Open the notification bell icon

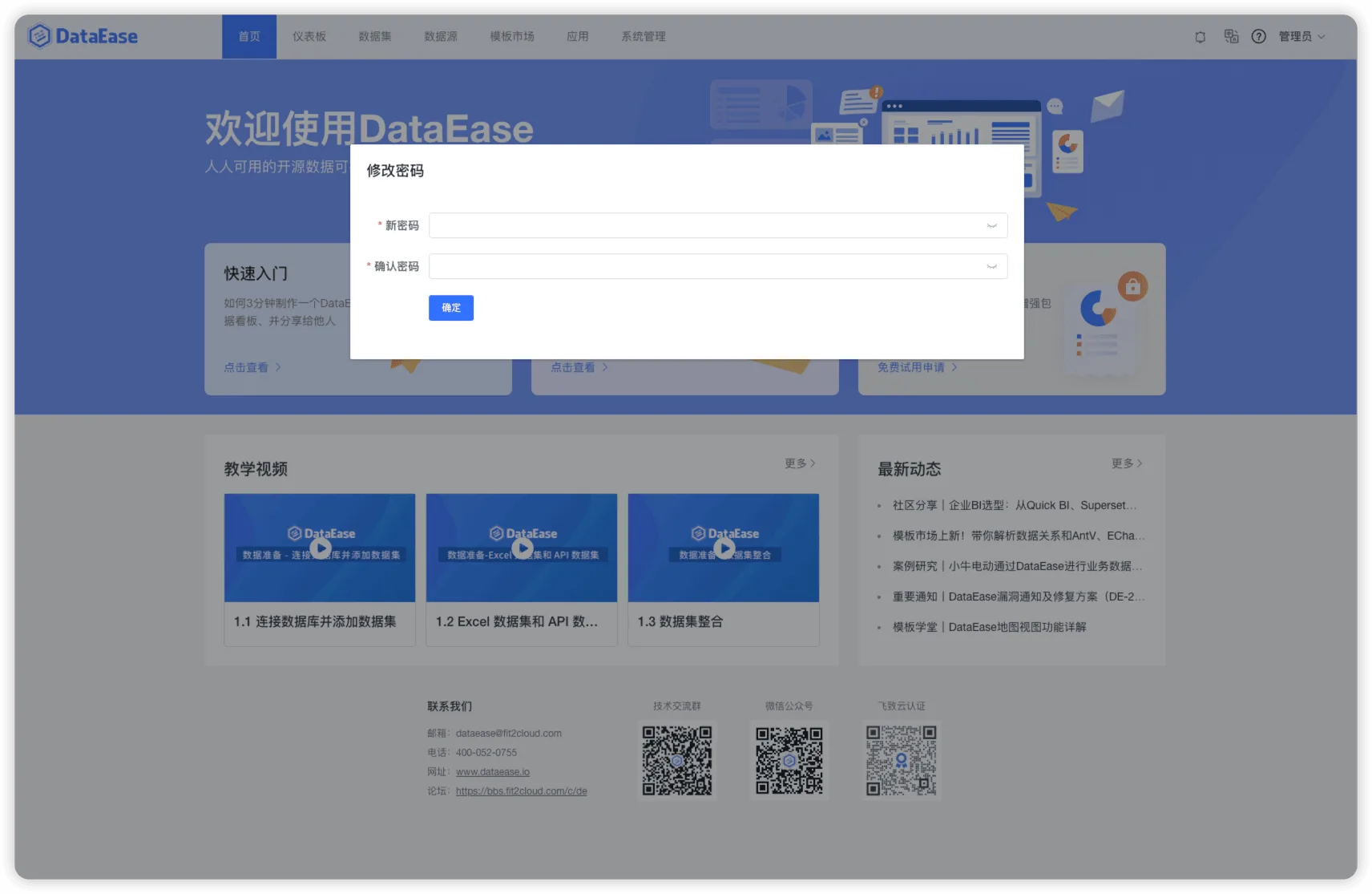click(1200, 37)
